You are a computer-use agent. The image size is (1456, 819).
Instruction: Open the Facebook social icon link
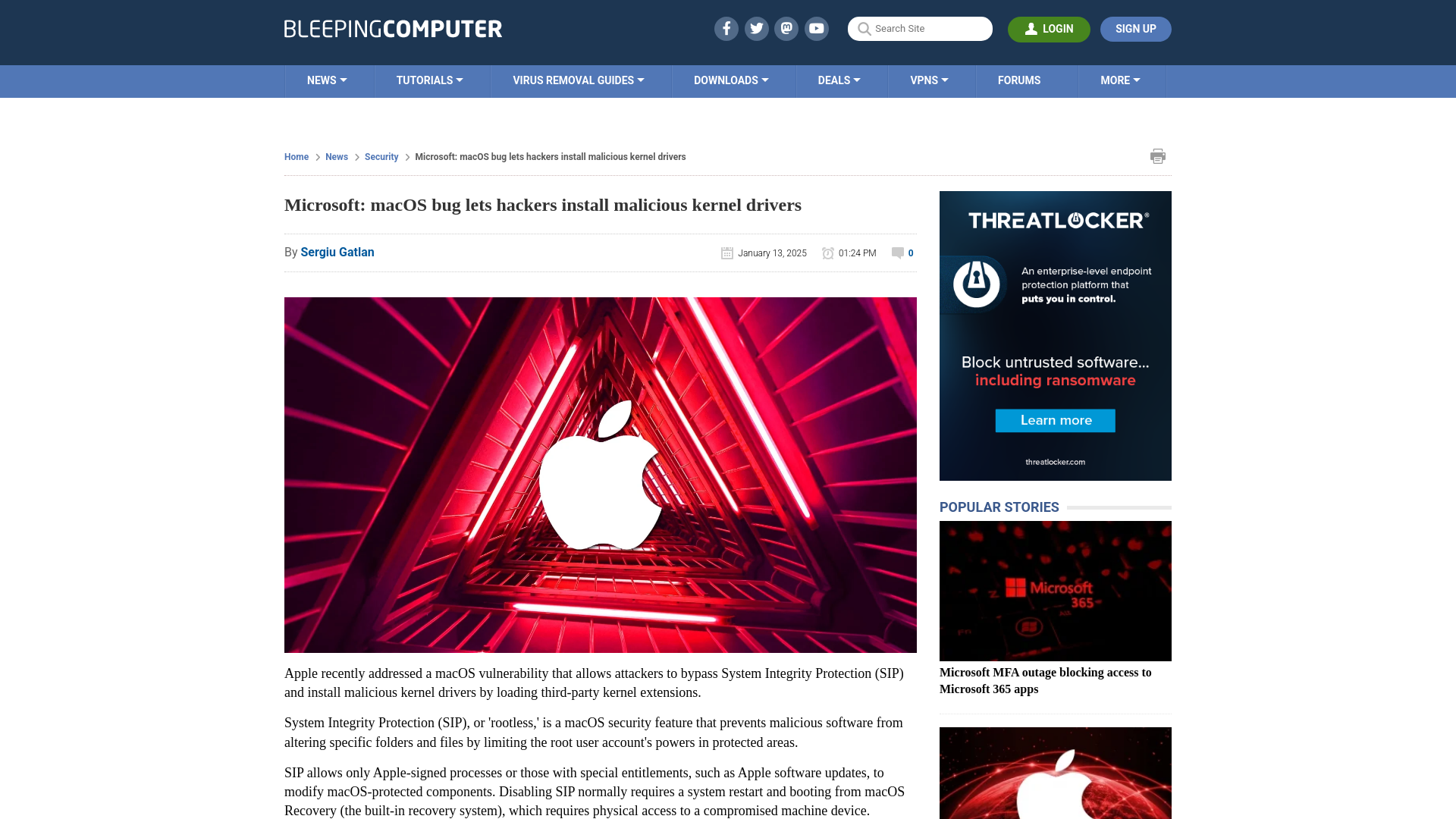726,29
